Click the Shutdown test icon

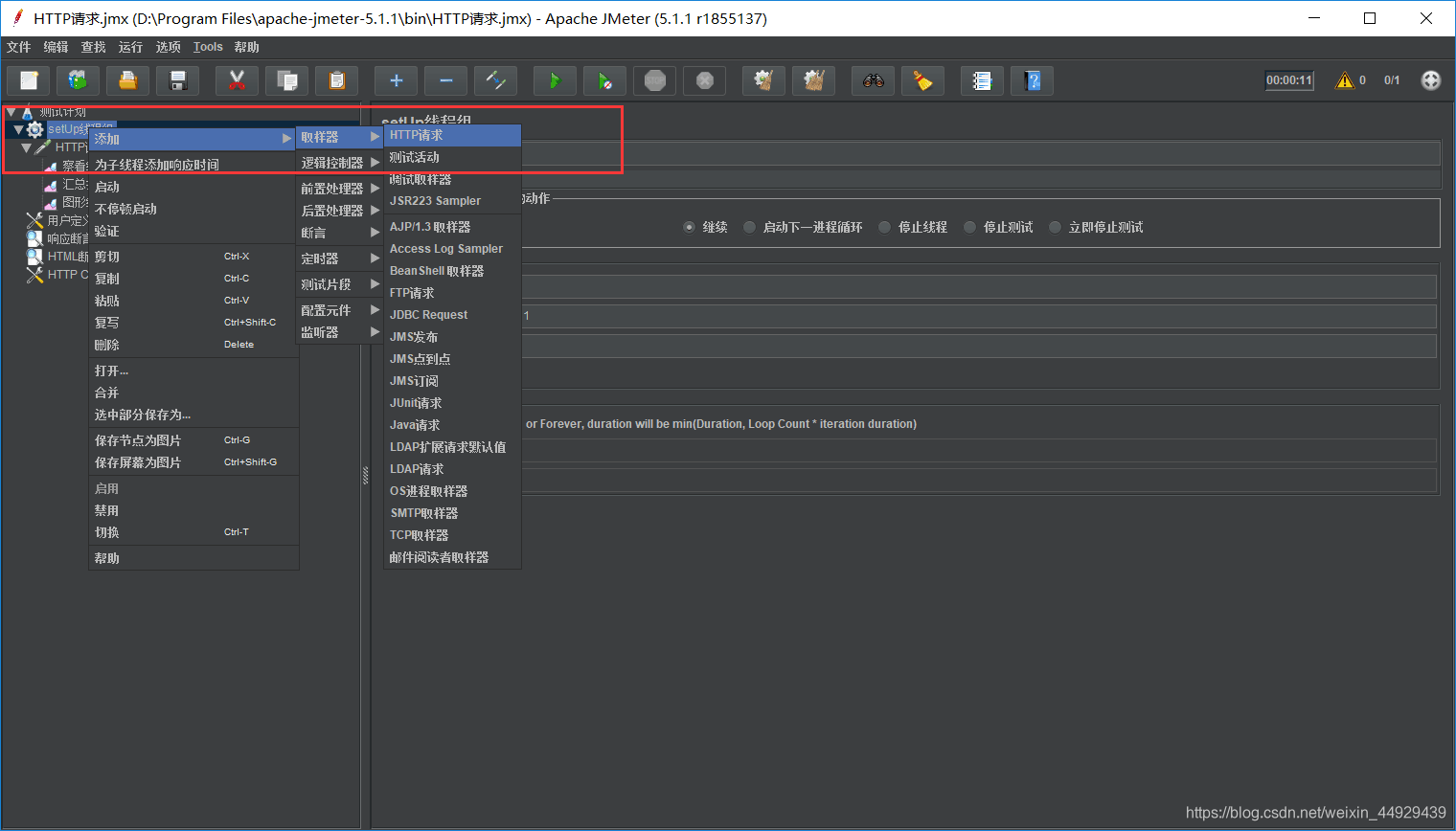705,80
